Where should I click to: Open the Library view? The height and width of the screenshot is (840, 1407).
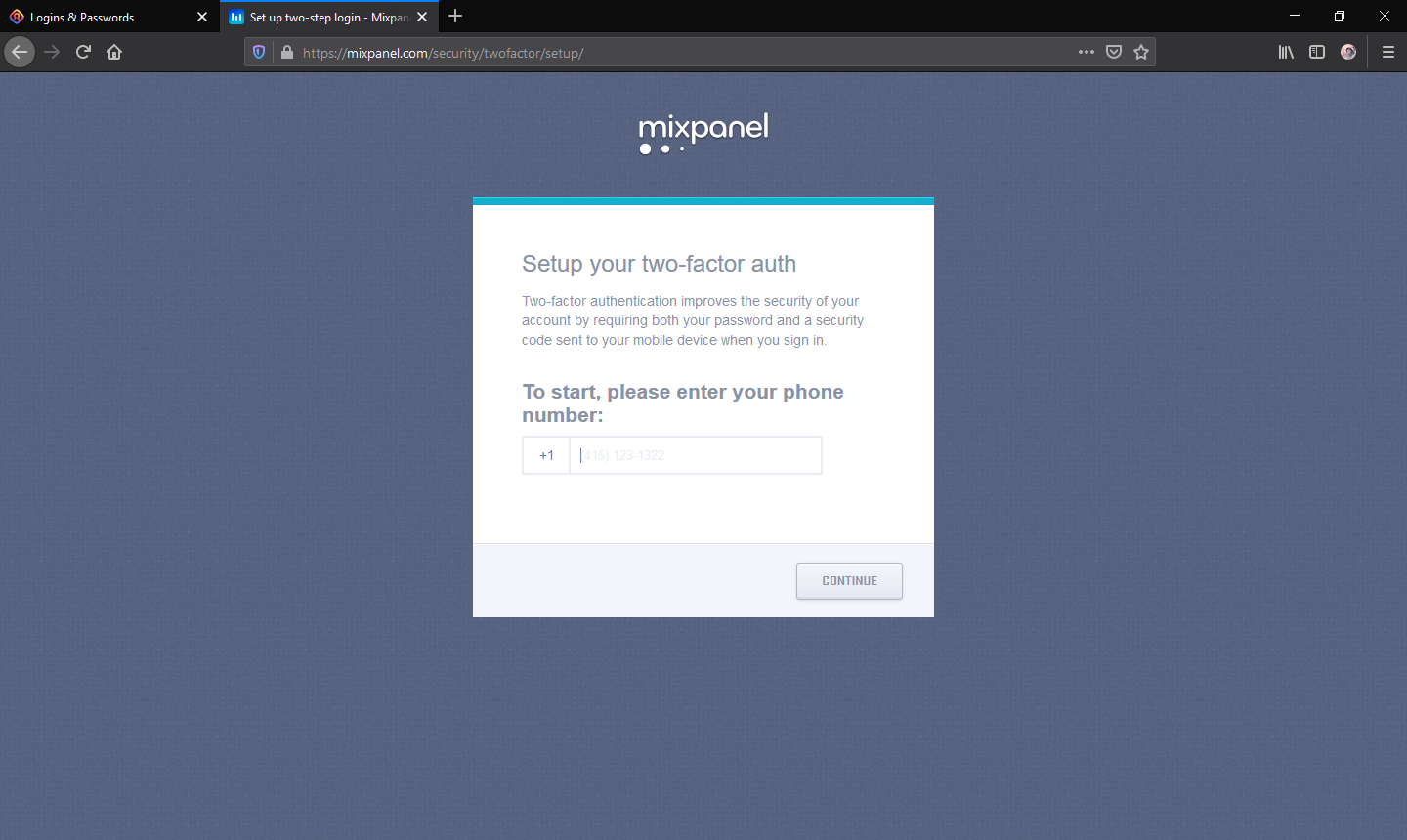click(x=1286, y=52)
